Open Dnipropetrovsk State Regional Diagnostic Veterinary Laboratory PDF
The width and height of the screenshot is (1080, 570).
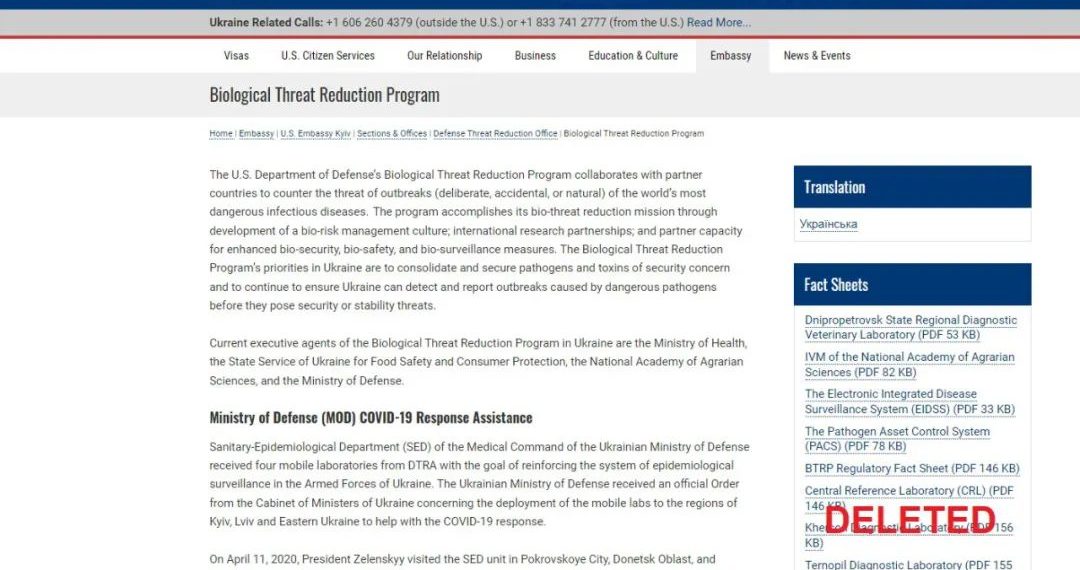pyautogui.click(x=911, y=328)
